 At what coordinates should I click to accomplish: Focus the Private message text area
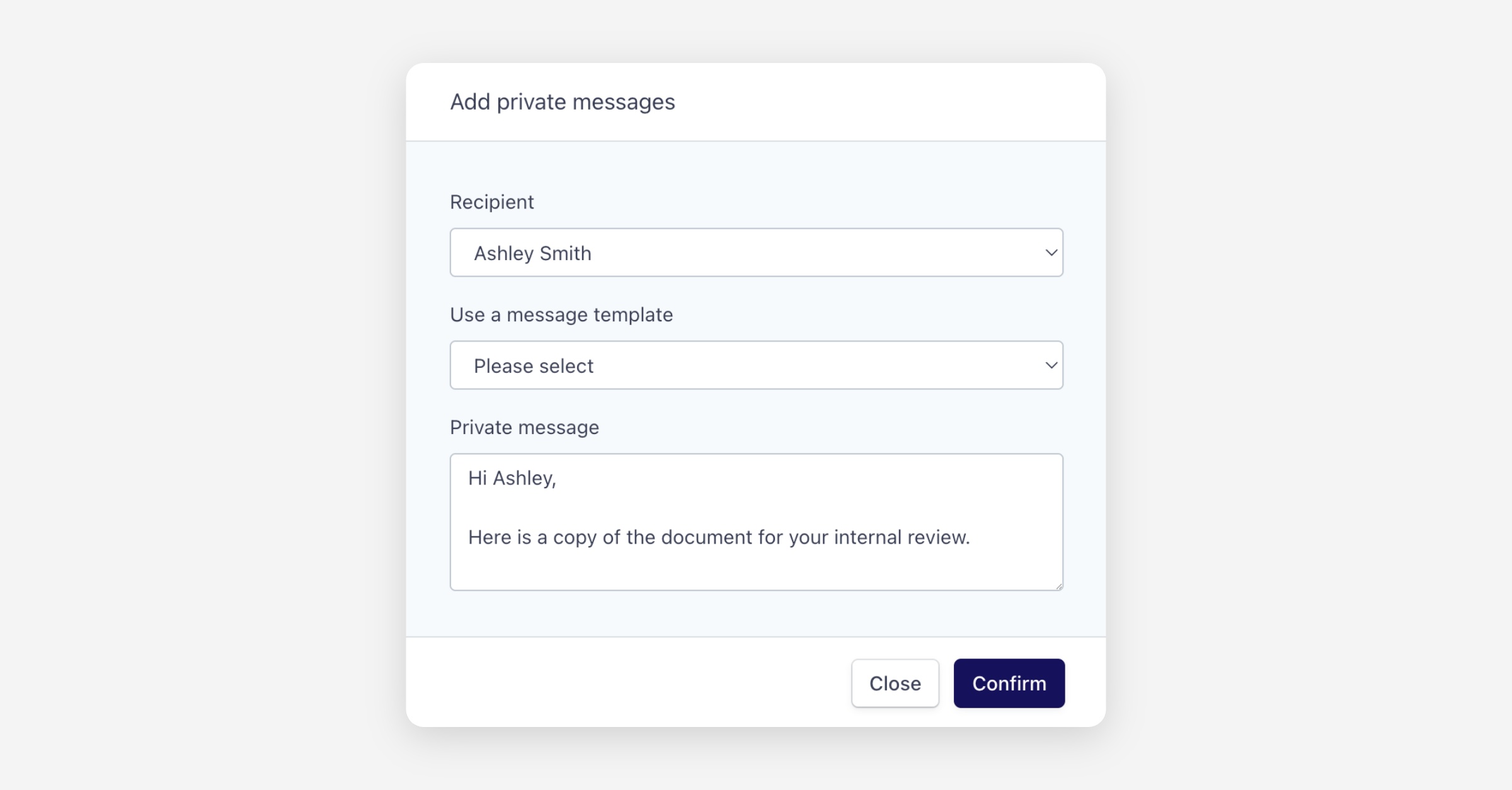coord(756,567)
